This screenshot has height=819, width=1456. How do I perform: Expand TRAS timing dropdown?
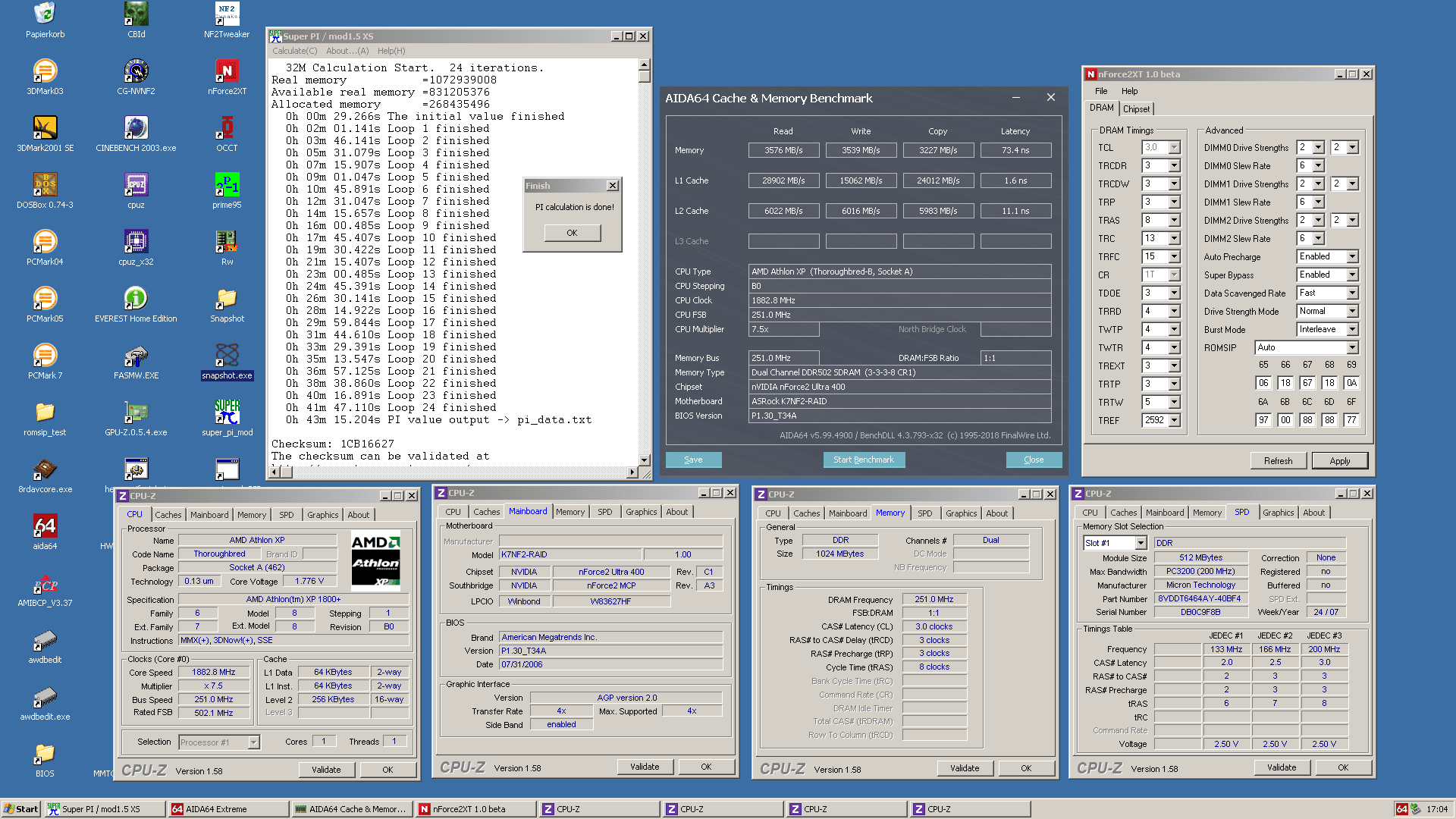pos(1174,221)
